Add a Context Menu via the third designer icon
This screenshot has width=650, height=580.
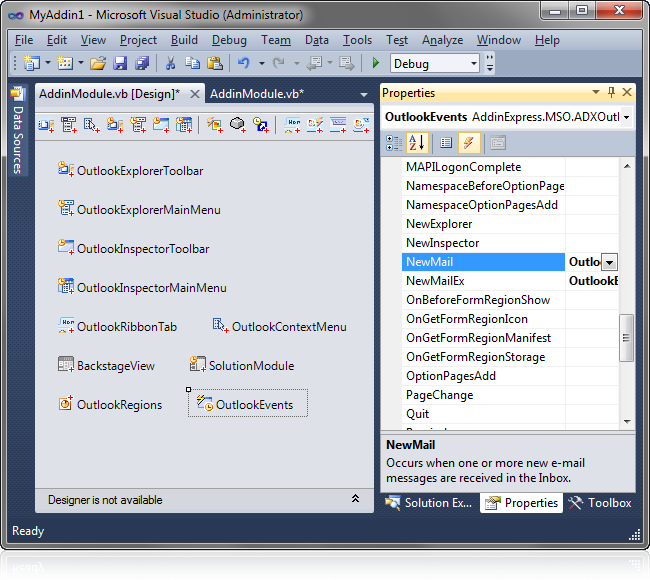92,125
